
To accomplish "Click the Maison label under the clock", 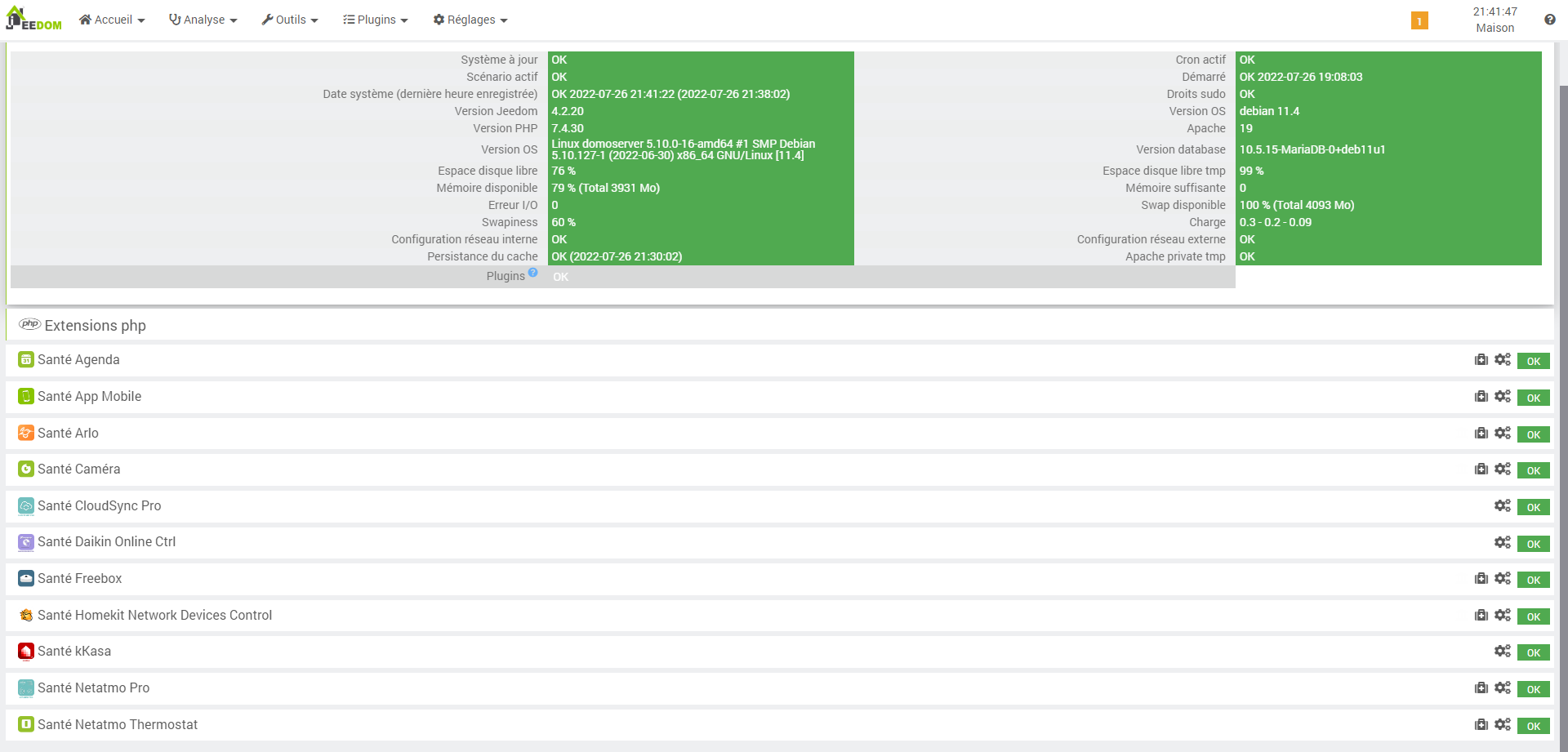I will point(1495,28).
